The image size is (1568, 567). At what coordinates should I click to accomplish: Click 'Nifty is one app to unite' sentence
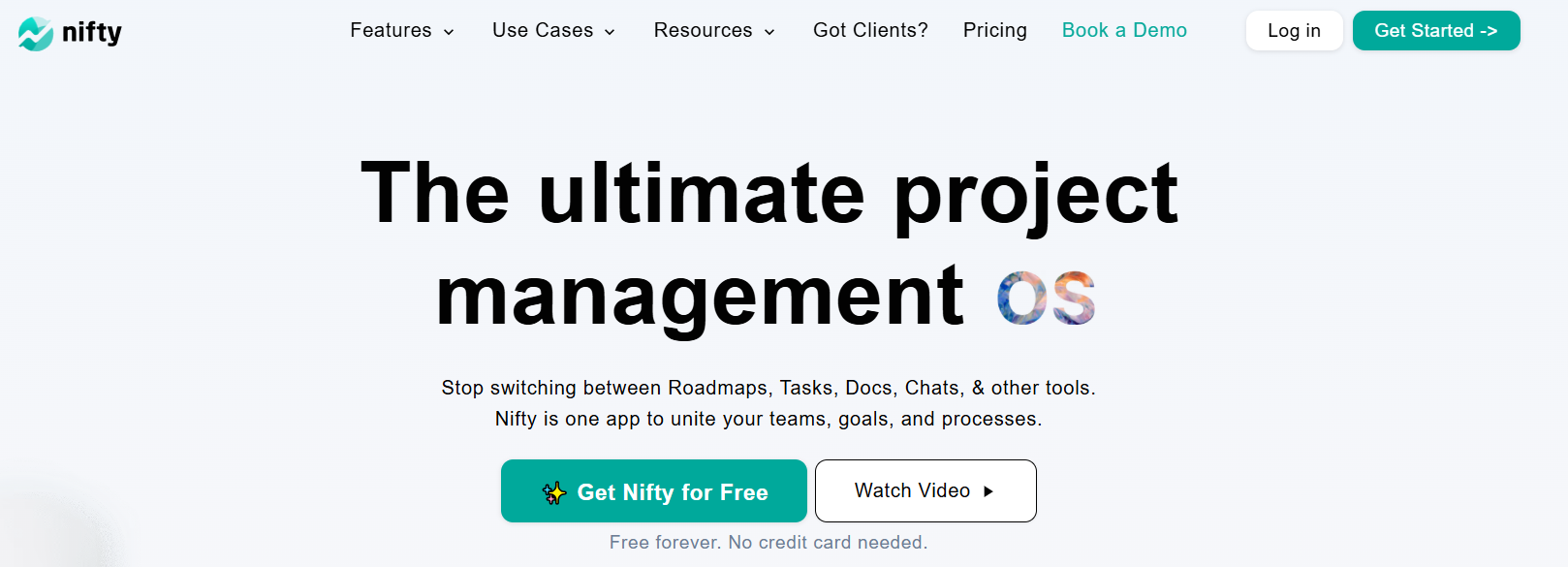[x=768, y=419]
